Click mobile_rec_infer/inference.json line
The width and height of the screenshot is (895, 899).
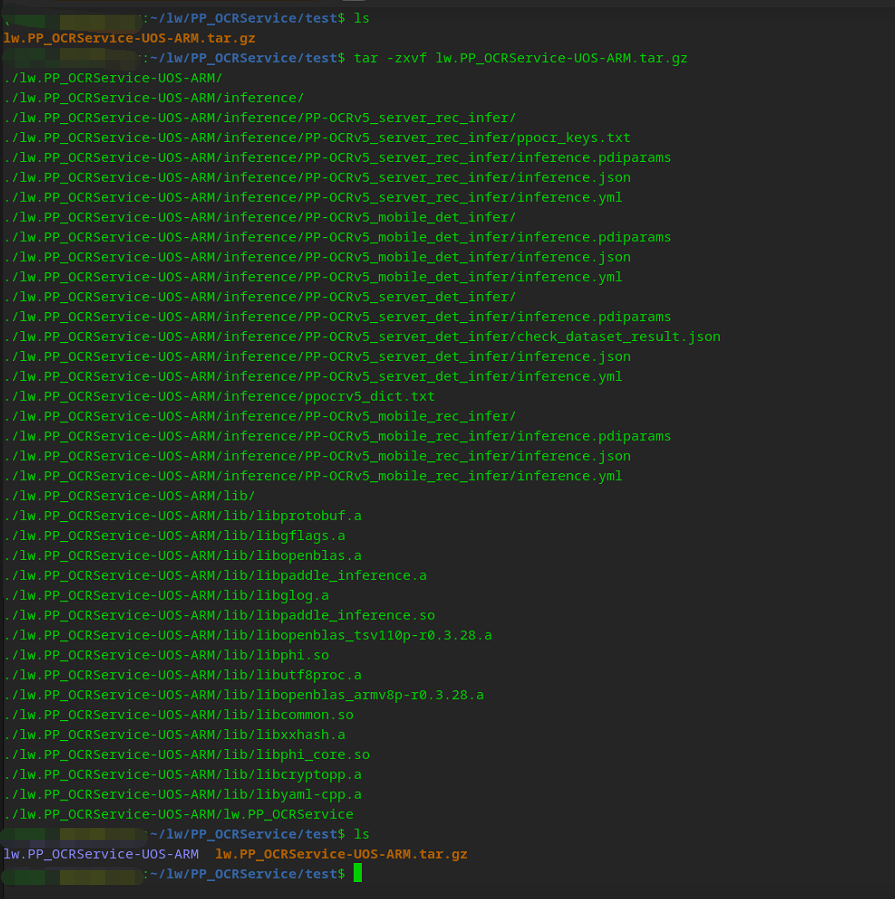tap(317, 456)
